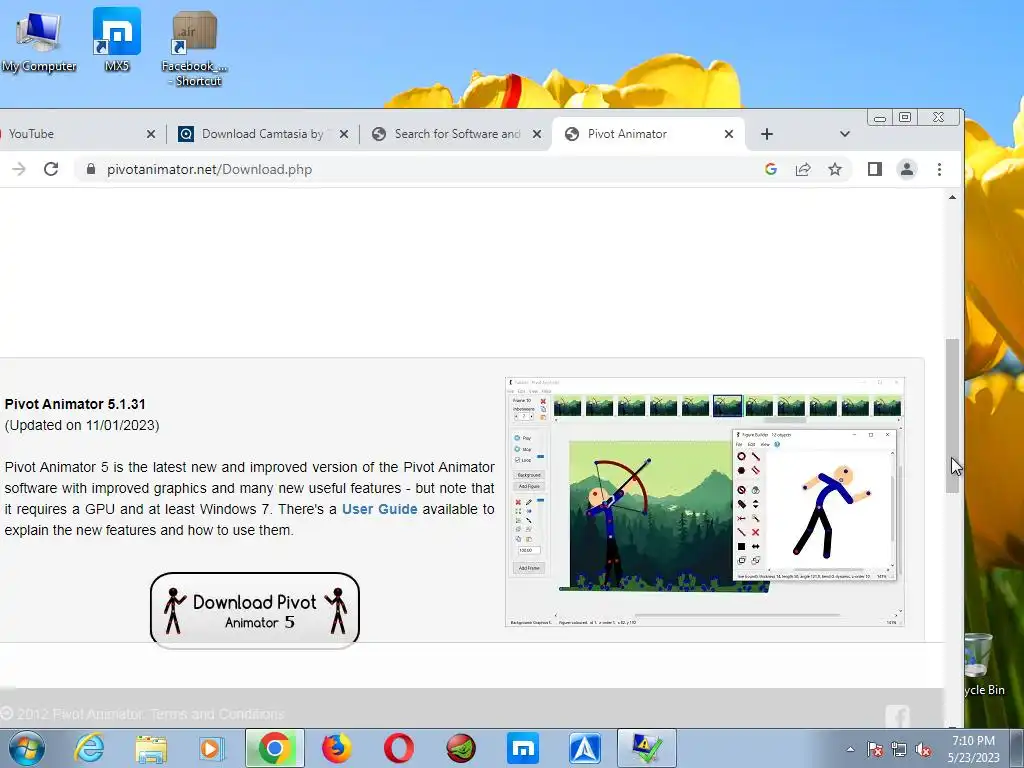The height and width of the screenshot is (768, 1024).
Task: Launch Maxthon browser from taskbar
Action: (523, 748)
